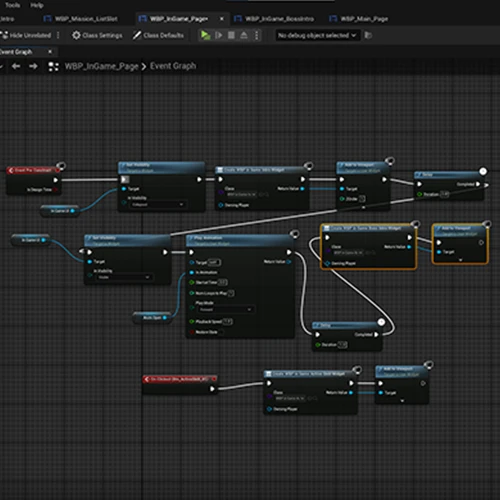500x500 pixels.
Task: Go back using the left arrow icon
Action: [16, 66]
